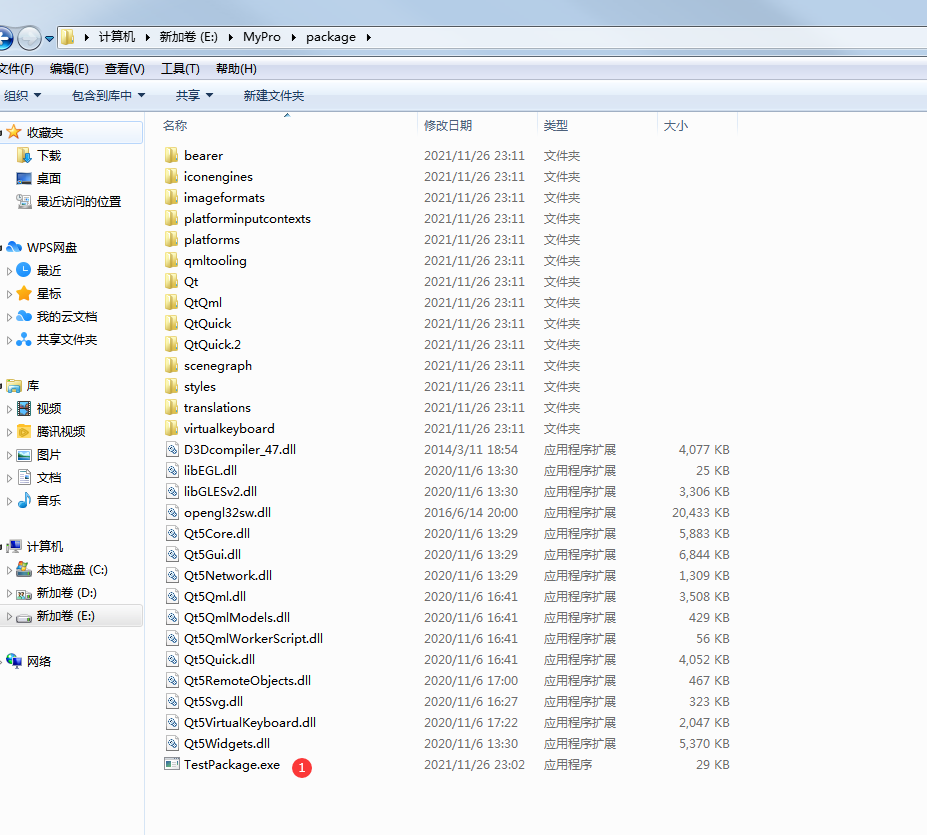Open the 文件(F) menu
Viewport: 927px width, 835px height.
(17, 69)
